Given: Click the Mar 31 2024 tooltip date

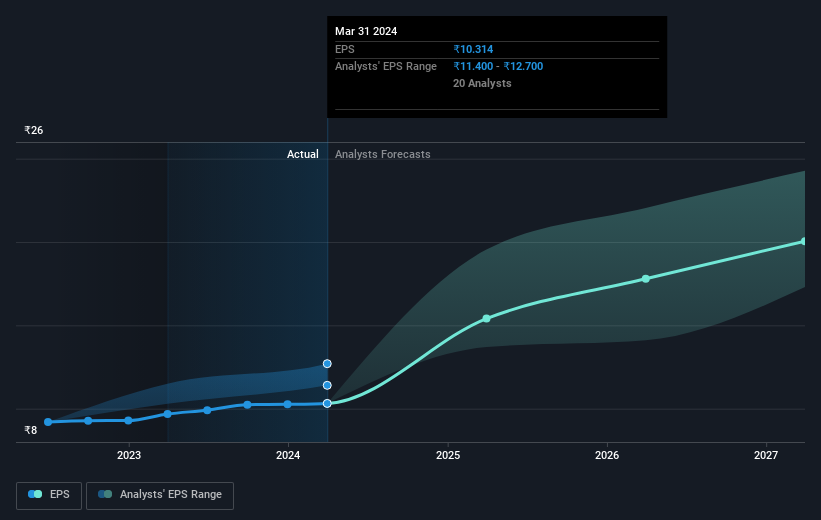Looking at the screenshot, I should pos(366,31).
